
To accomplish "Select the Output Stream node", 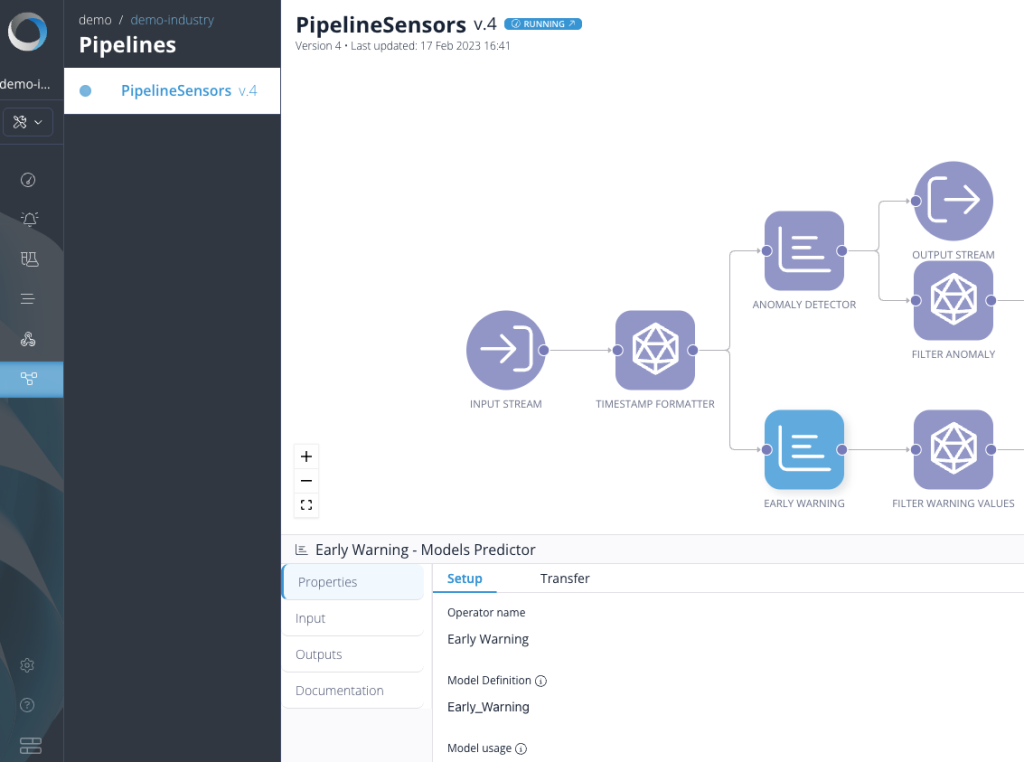I will [953, 201].
